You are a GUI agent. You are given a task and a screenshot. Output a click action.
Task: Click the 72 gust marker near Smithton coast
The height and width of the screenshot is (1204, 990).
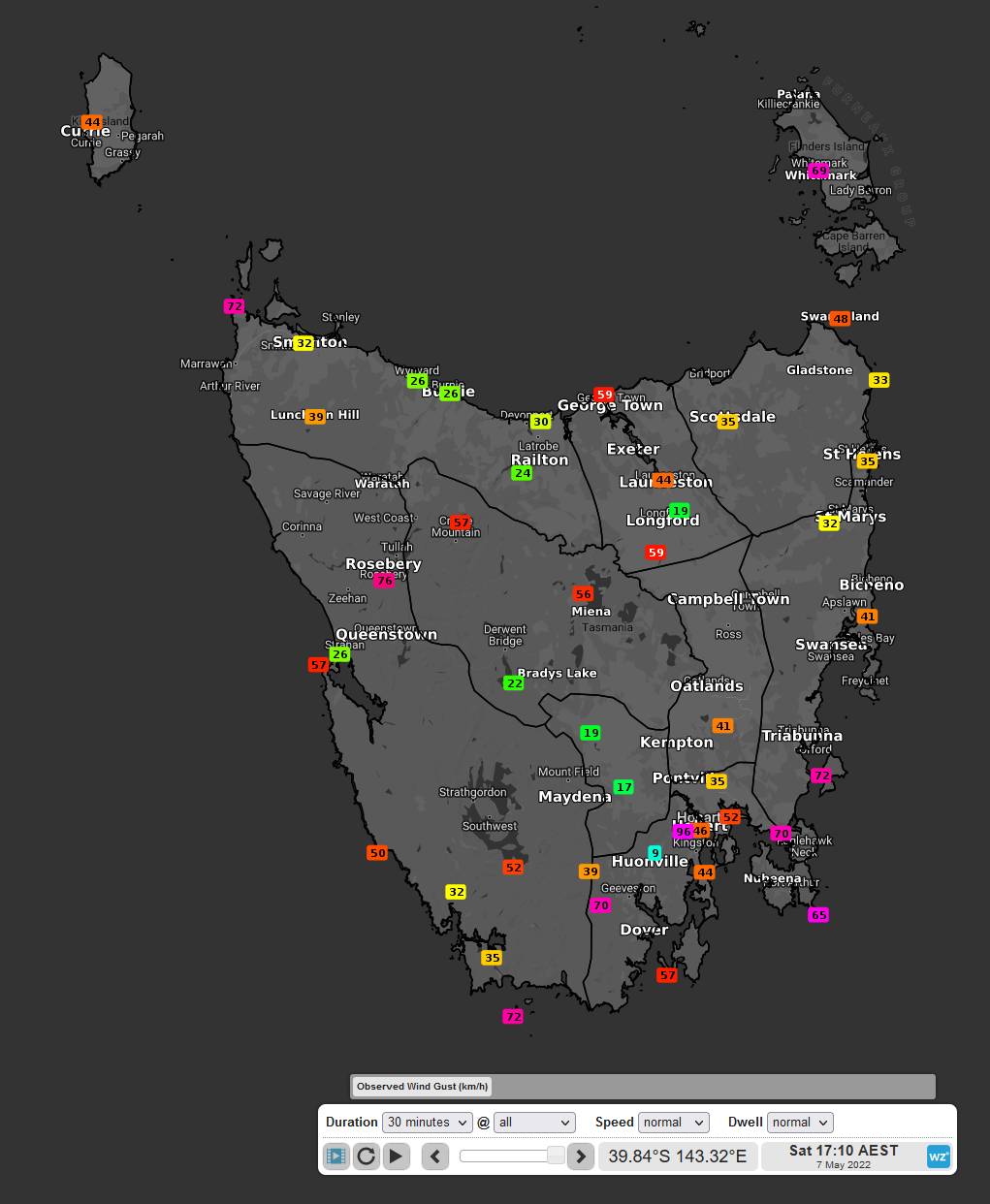[x=234, y=305]
